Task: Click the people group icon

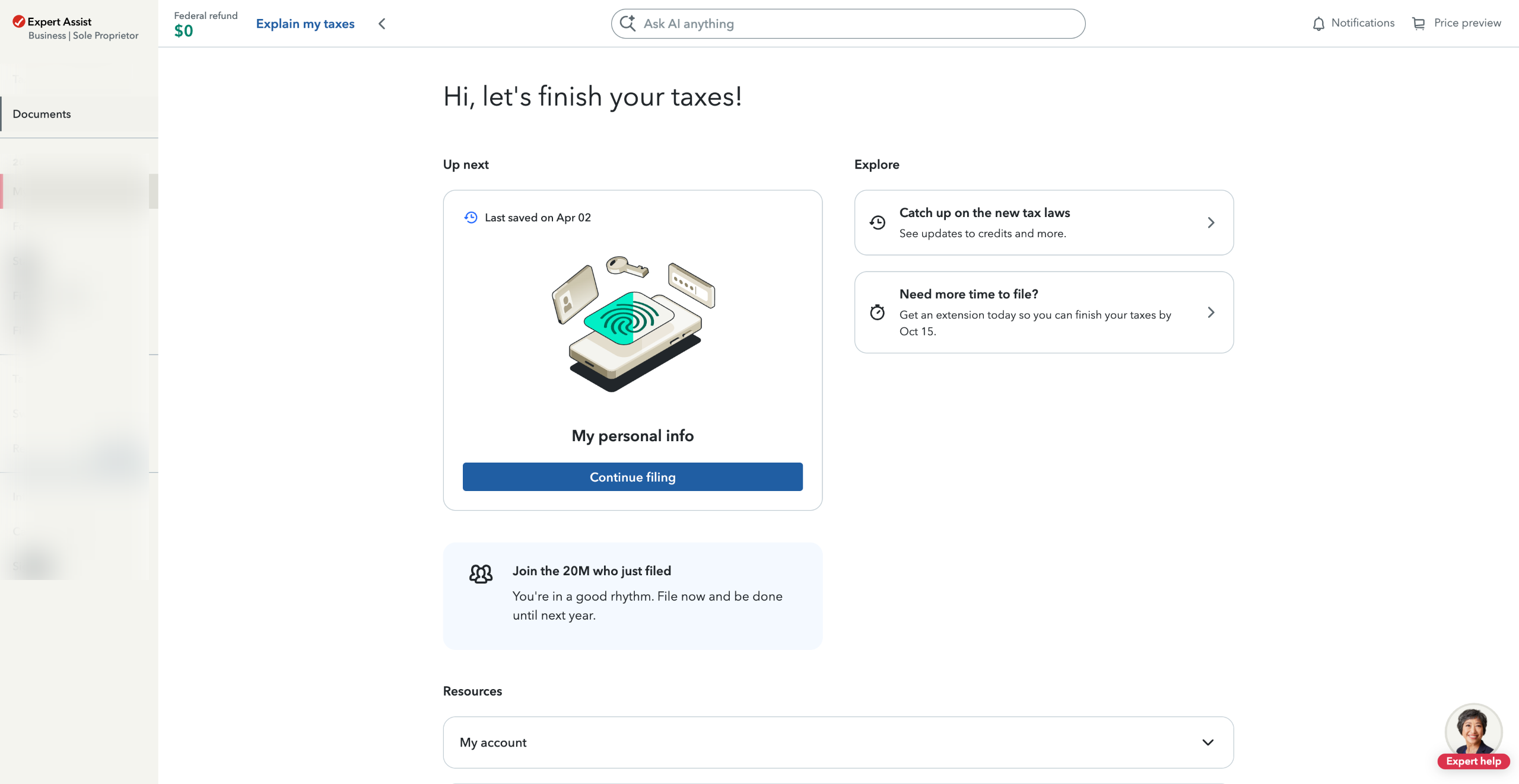Action: (x=481, y=573)
